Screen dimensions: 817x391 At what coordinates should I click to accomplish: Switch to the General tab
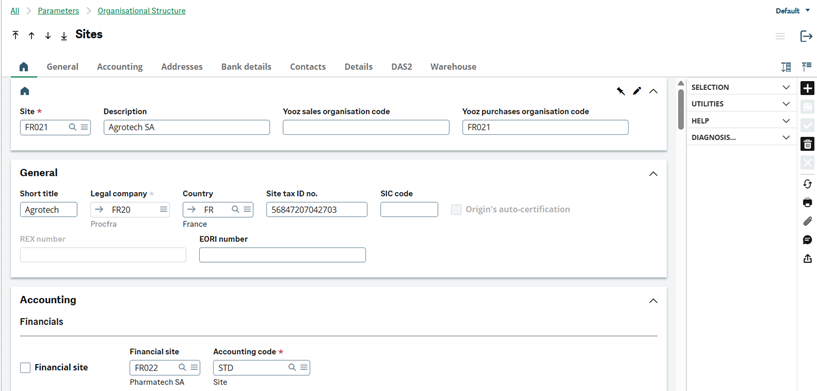tap(63, 67)
